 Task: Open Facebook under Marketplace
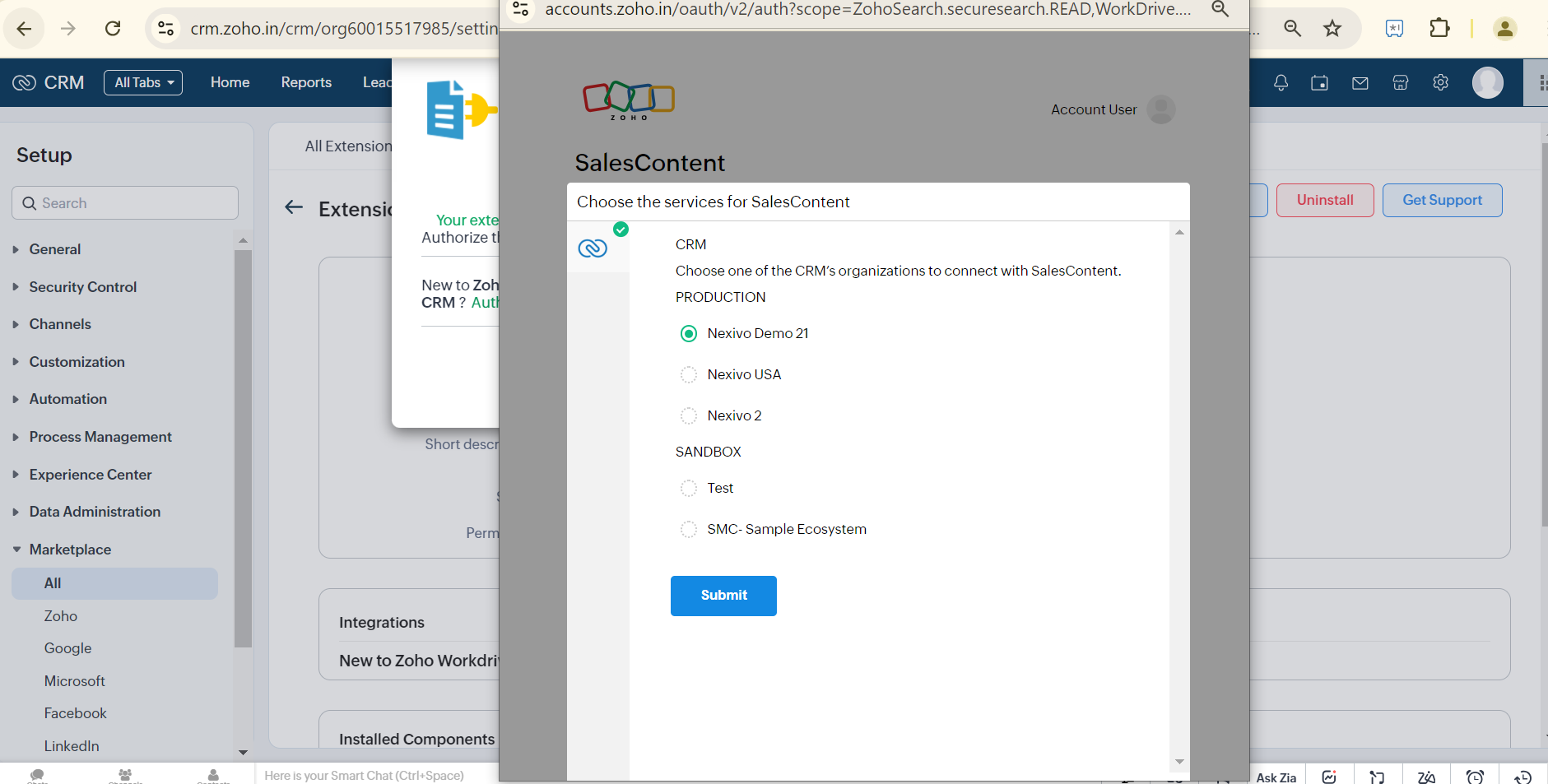[x=75, y=713]
